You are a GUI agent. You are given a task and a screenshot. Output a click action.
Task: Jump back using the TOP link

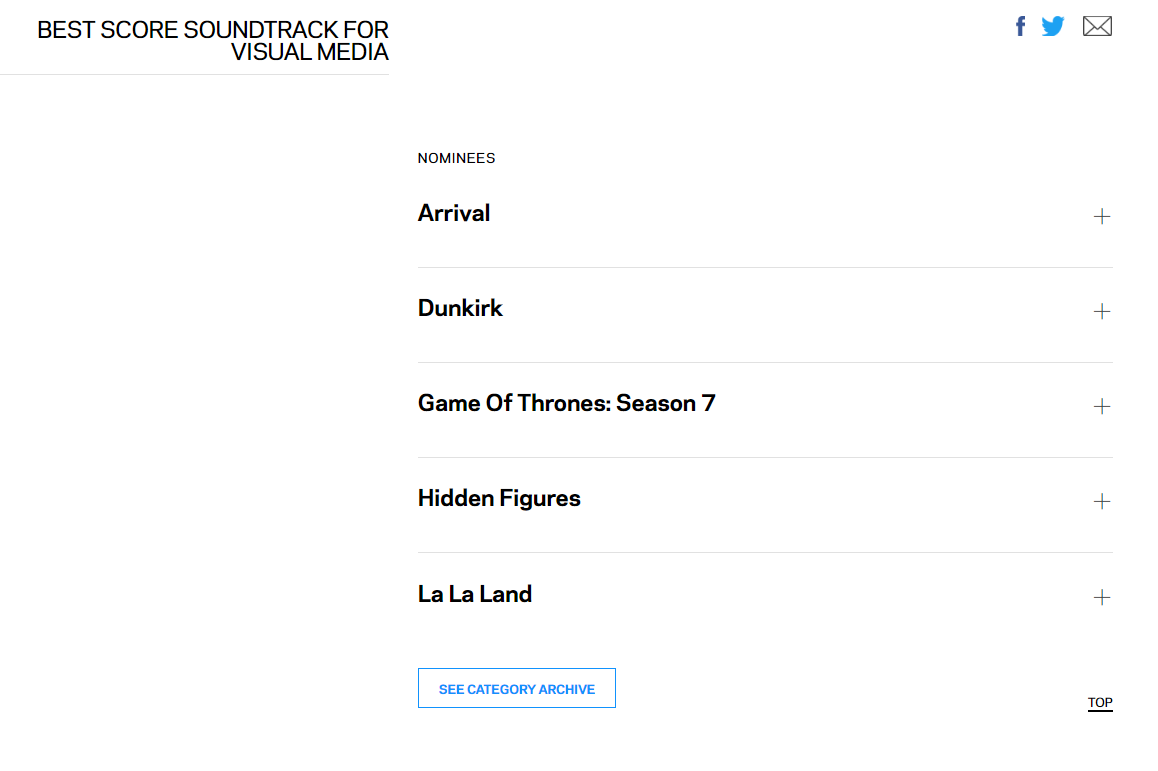tap(1100, 703)
